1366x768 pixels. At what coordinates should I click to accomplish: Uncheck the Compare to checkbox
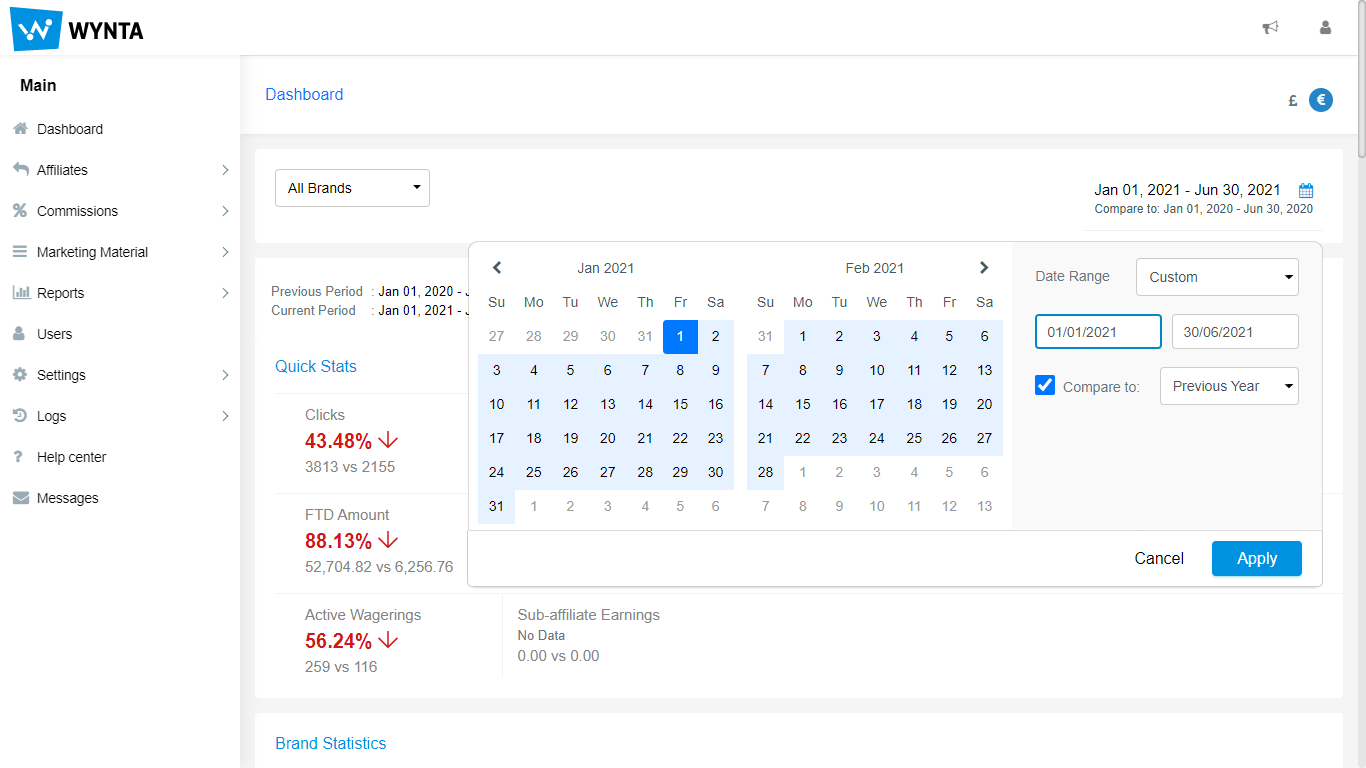coord(1045,385)
